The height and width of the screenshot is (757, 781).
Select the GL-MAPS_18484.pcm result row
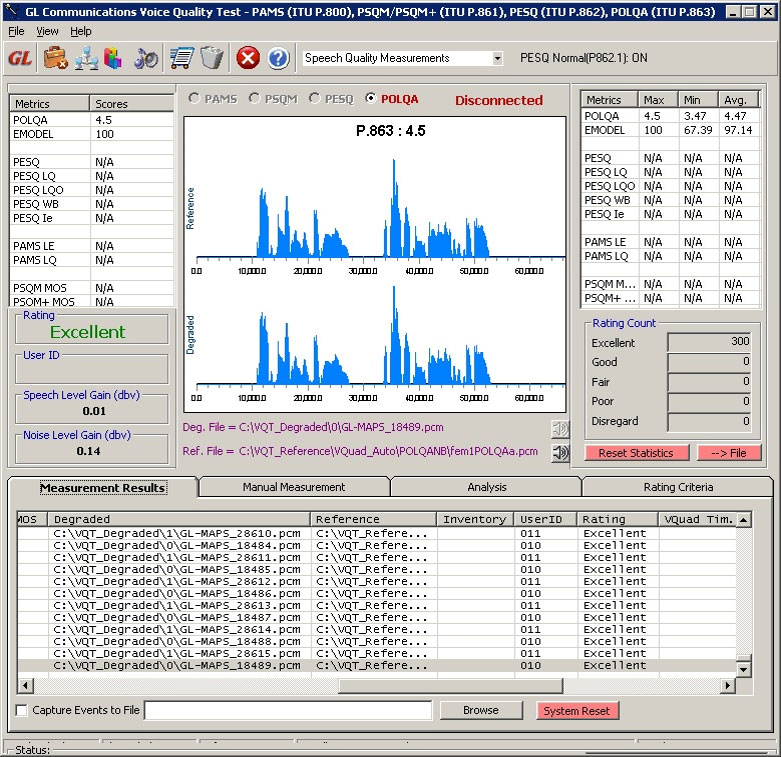point(377,545)
